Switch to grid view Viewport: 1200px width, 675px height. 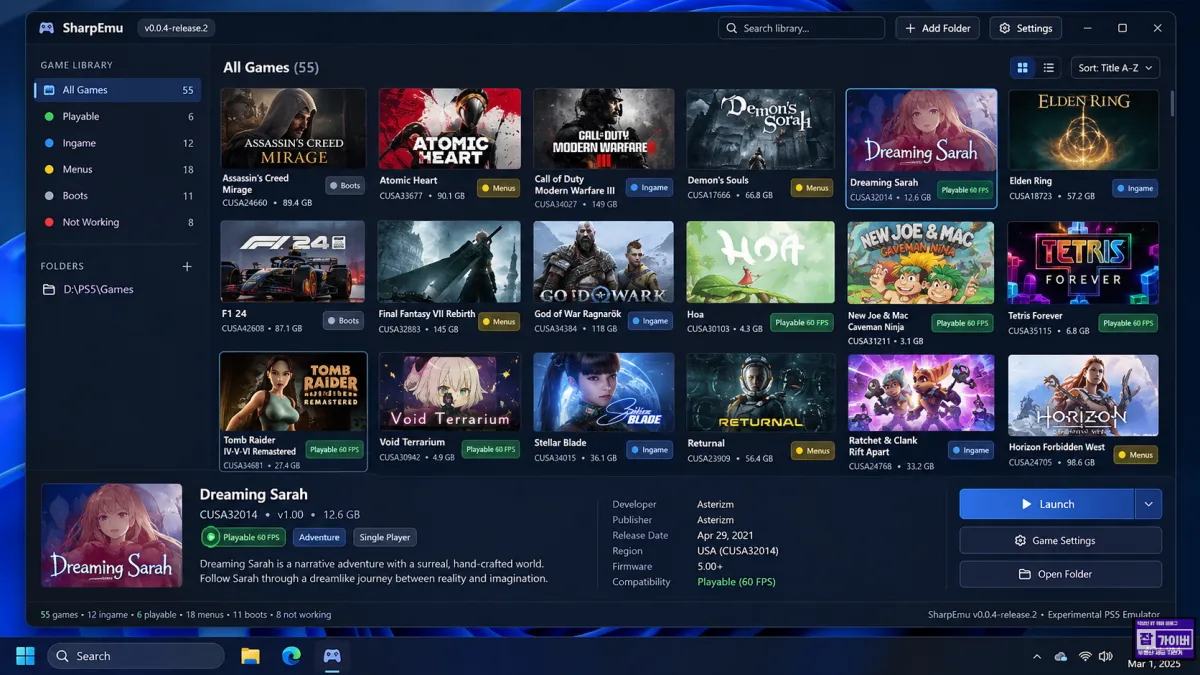pyautogui.click(x=1022, y=68)
